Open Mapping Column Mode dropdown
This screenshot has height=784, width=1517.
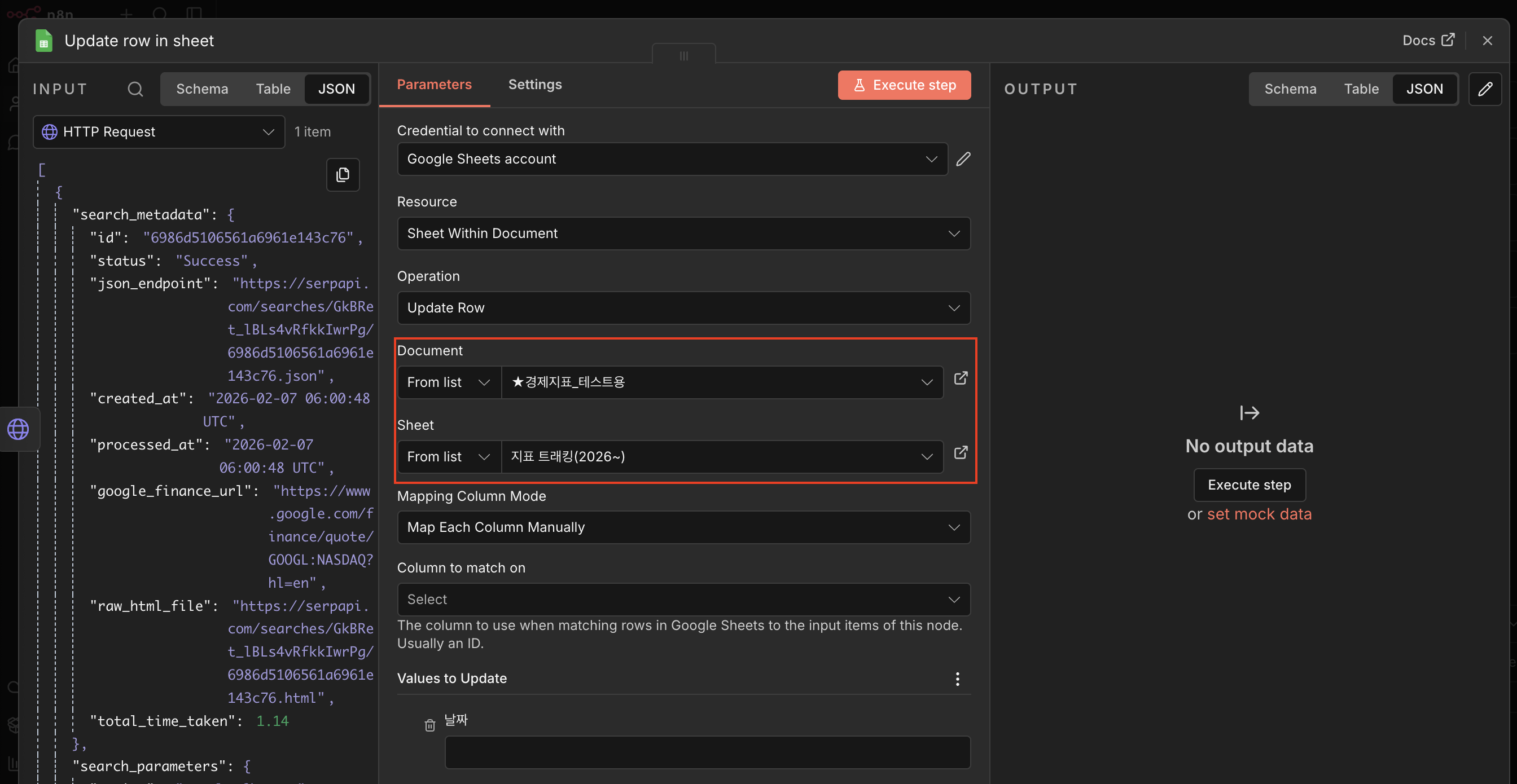[683, 527]
